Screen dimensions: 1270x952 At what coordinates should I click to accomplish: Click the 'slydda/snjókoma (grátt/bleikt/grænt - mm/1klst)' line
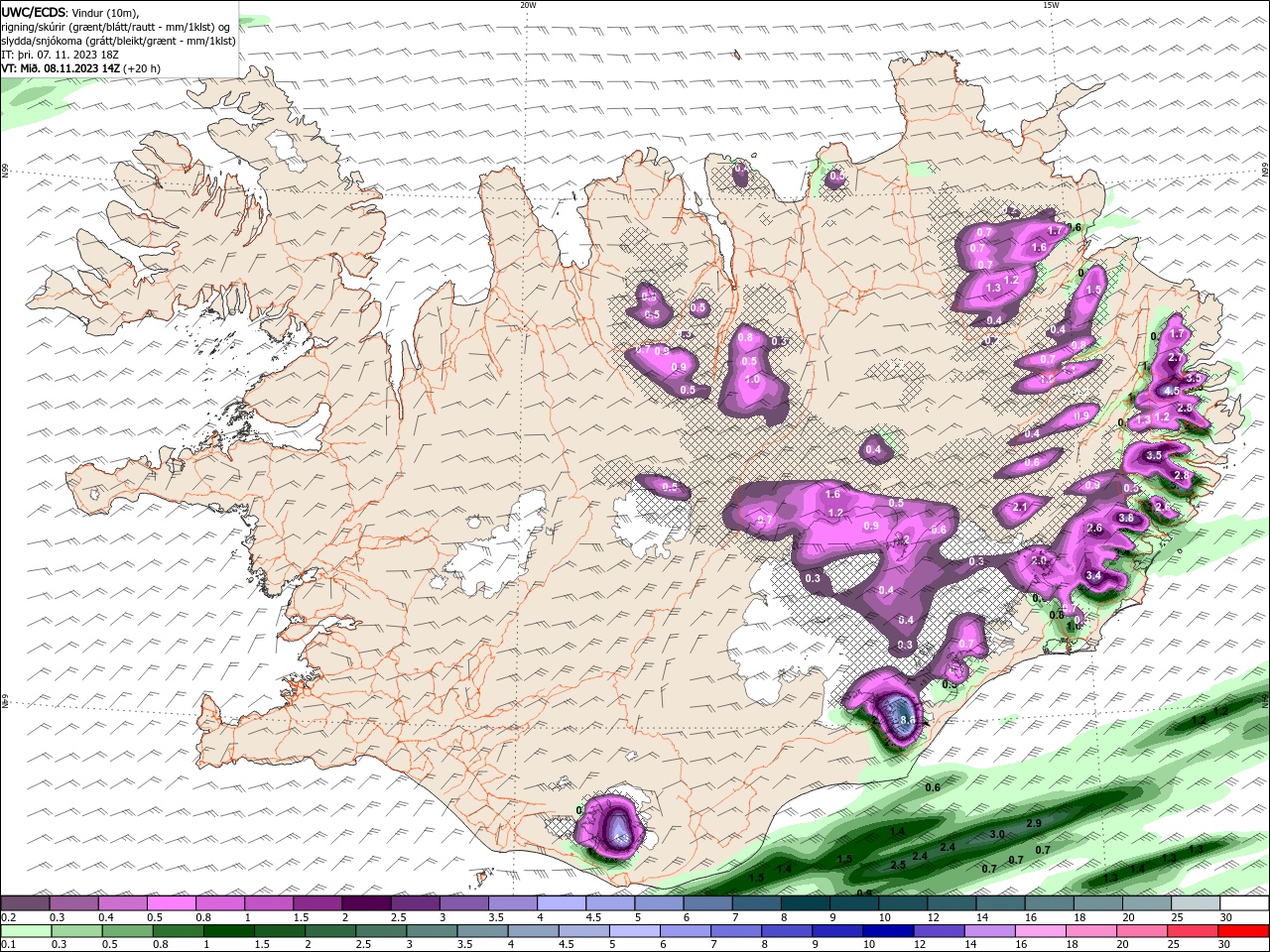pyautogui.click(x=119, y=41)
